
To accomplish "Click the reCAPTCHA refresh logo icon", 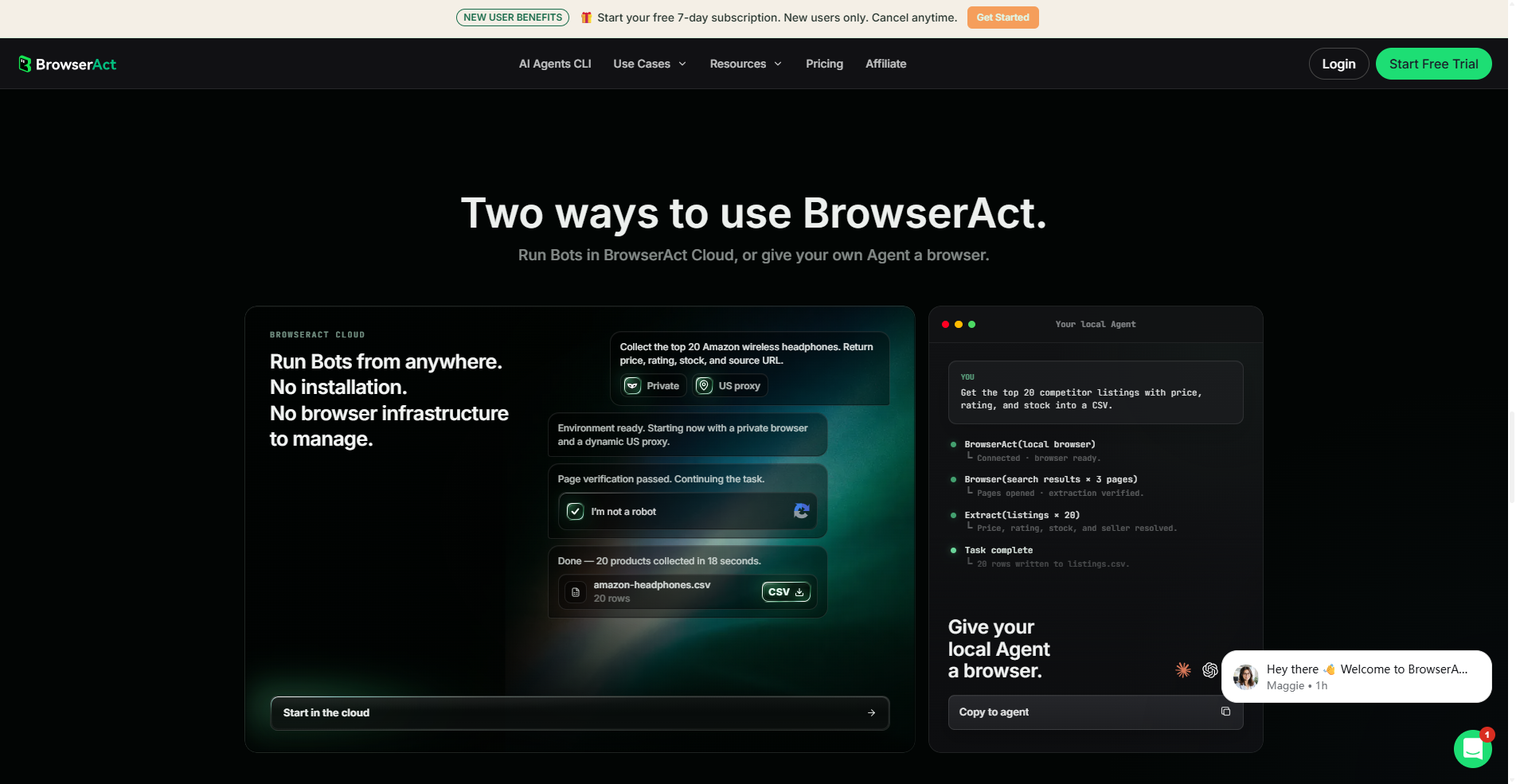I will tap(802, 511).
